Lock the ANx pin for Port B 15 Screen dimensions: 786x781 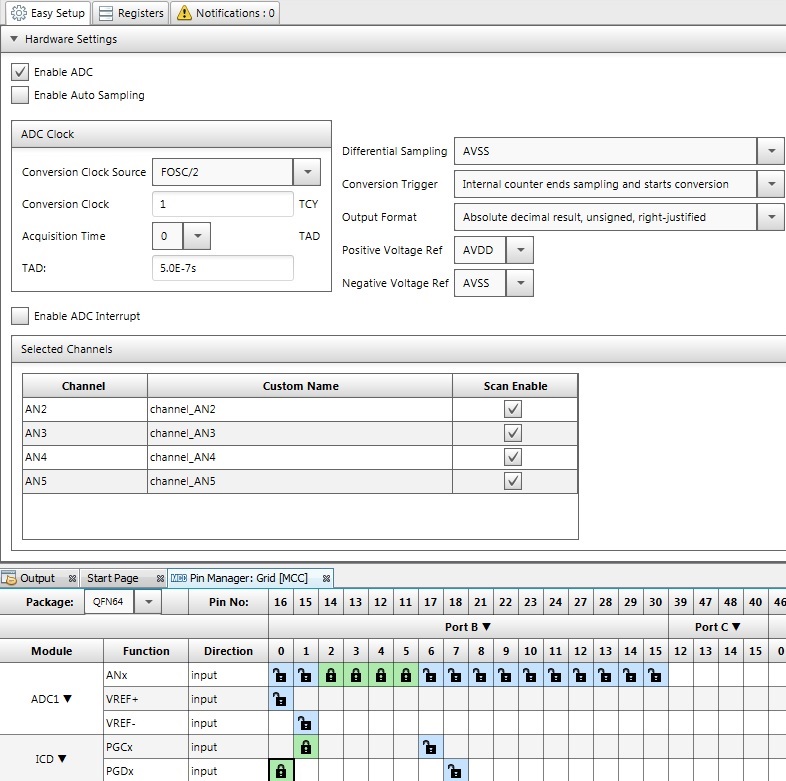655,675
